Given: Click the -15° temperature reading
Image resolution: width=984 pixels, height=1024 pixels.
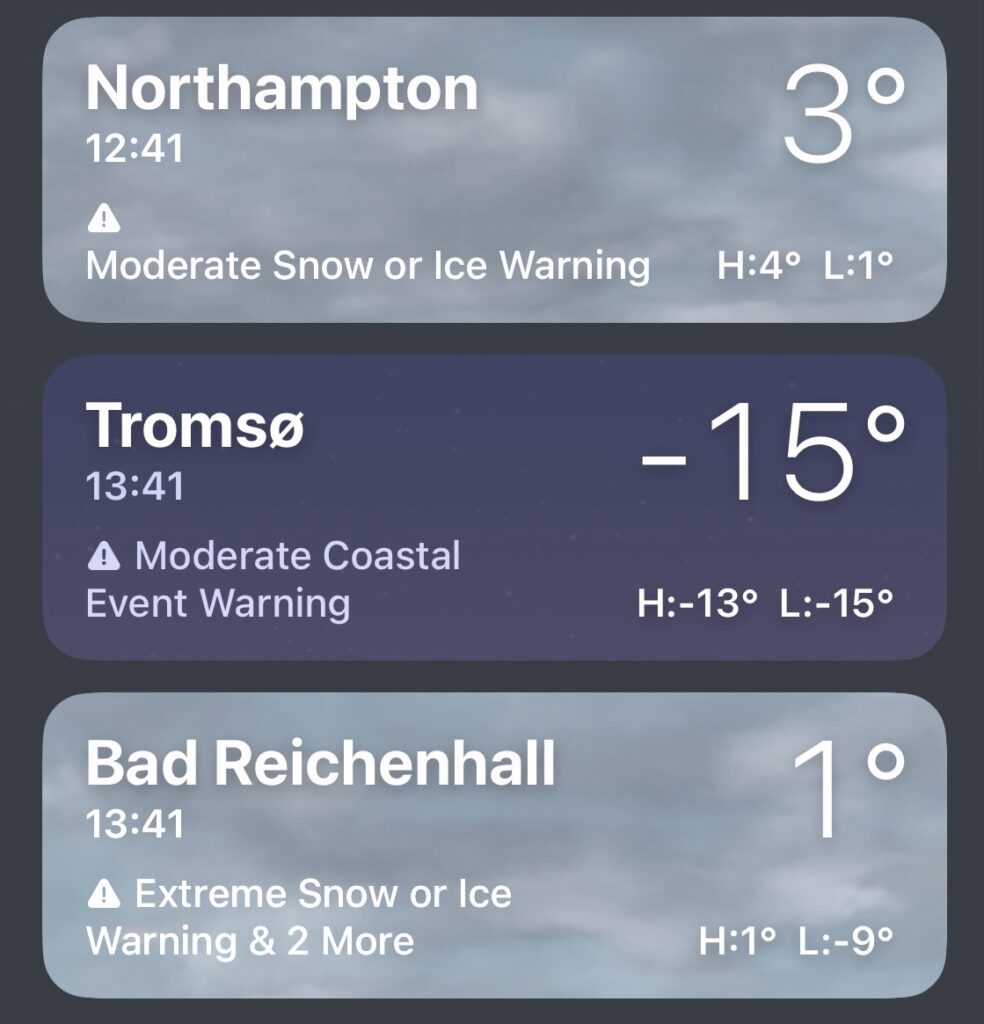Looking at the screenshot, I should [x=770, y=456].
